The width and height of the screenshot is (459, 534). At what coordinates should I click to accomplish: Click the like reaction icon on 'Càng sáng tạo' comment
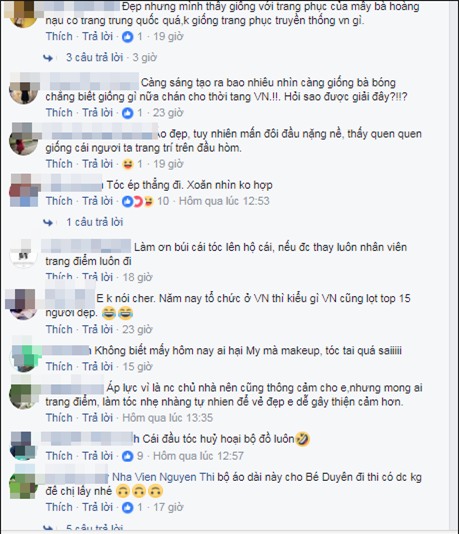point(128,113)
